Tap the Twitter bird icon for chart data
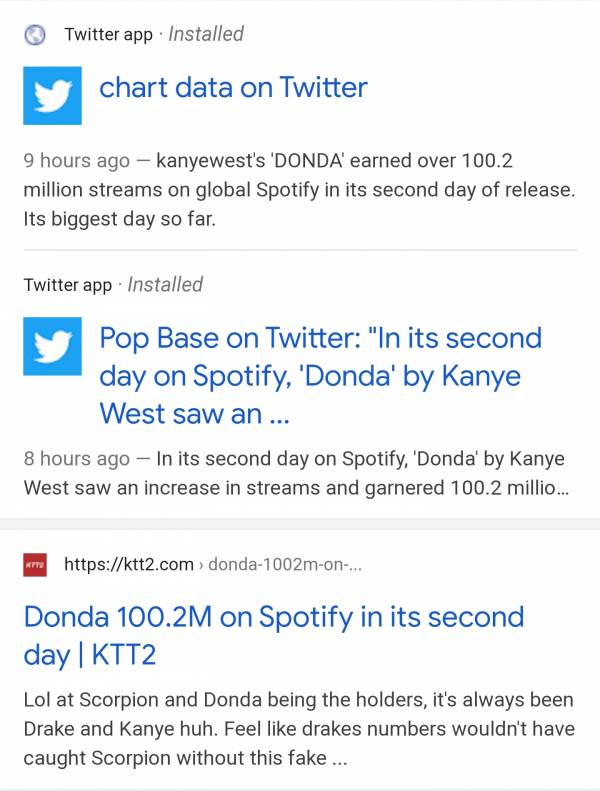Viewport: 600px width, 791px height. (x=52, y=96)
